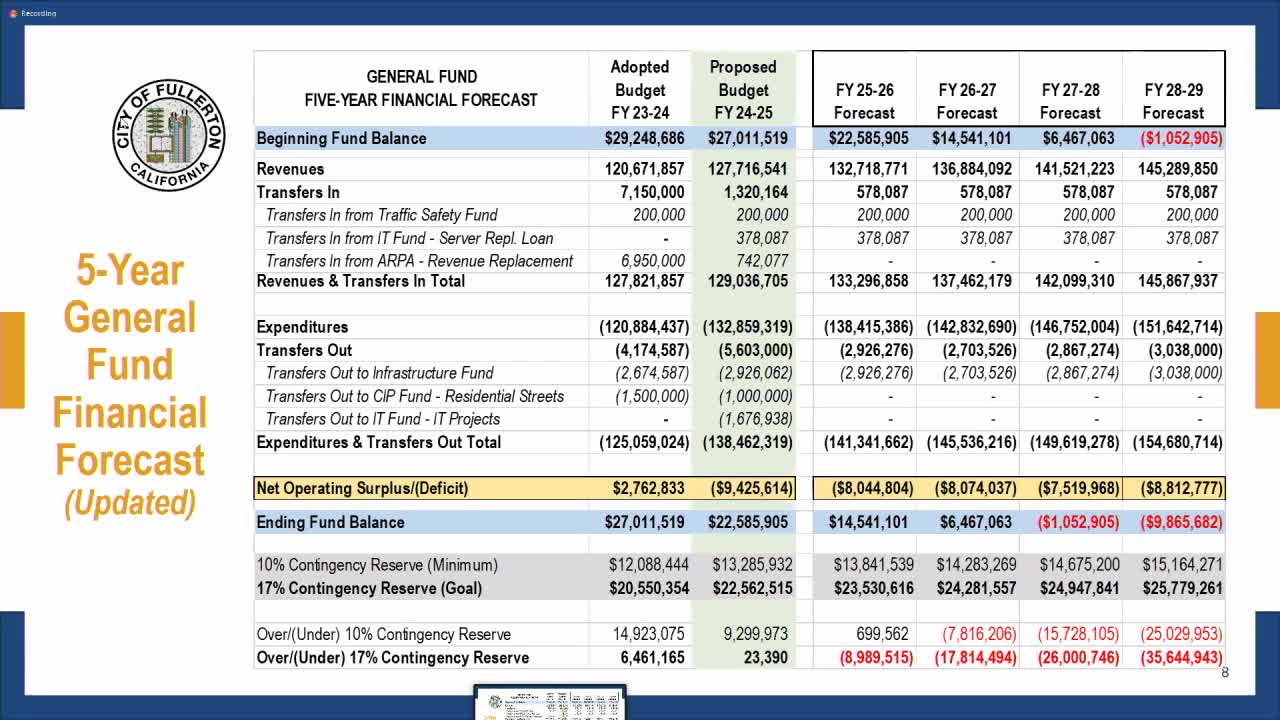This screenshot has width=1280, height=720.
Task: Select the Ending Fund Balance row label
Action: click(x=330, y=522)
